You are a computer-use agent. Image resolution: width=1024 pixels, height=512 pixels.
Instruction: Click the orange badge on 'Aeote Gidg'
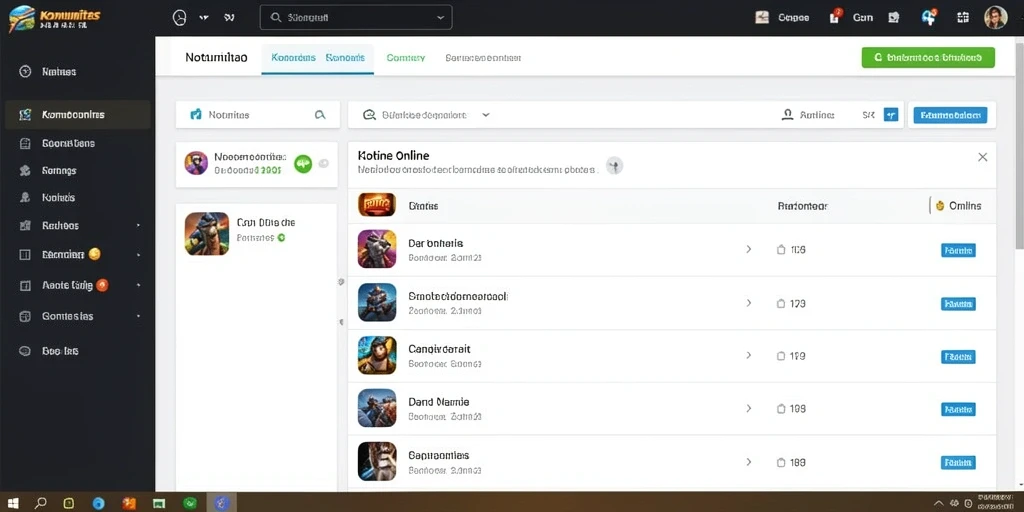(102, 285)
